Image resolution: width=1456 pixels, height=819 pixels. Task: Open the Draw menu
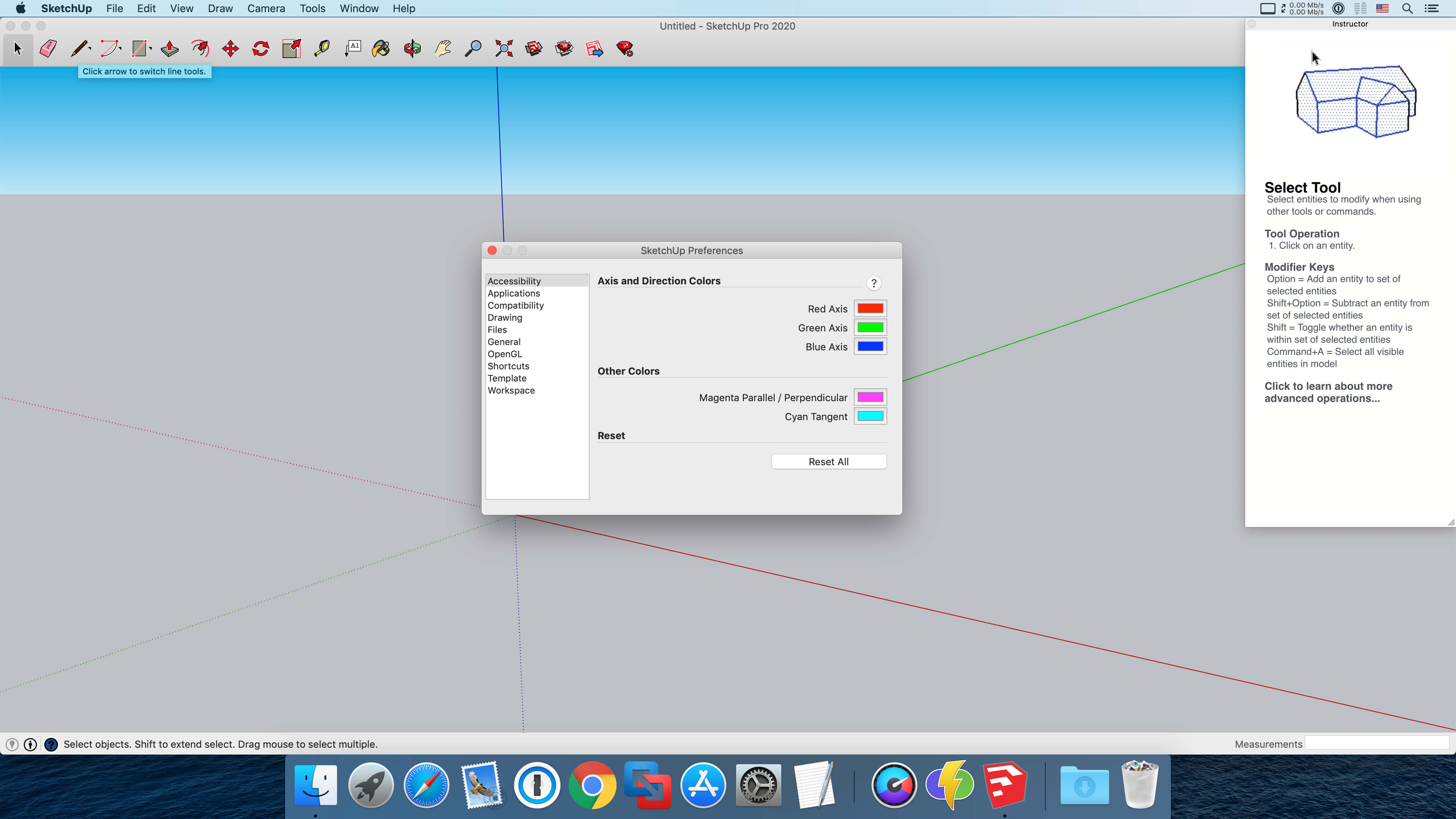point(220,8)
